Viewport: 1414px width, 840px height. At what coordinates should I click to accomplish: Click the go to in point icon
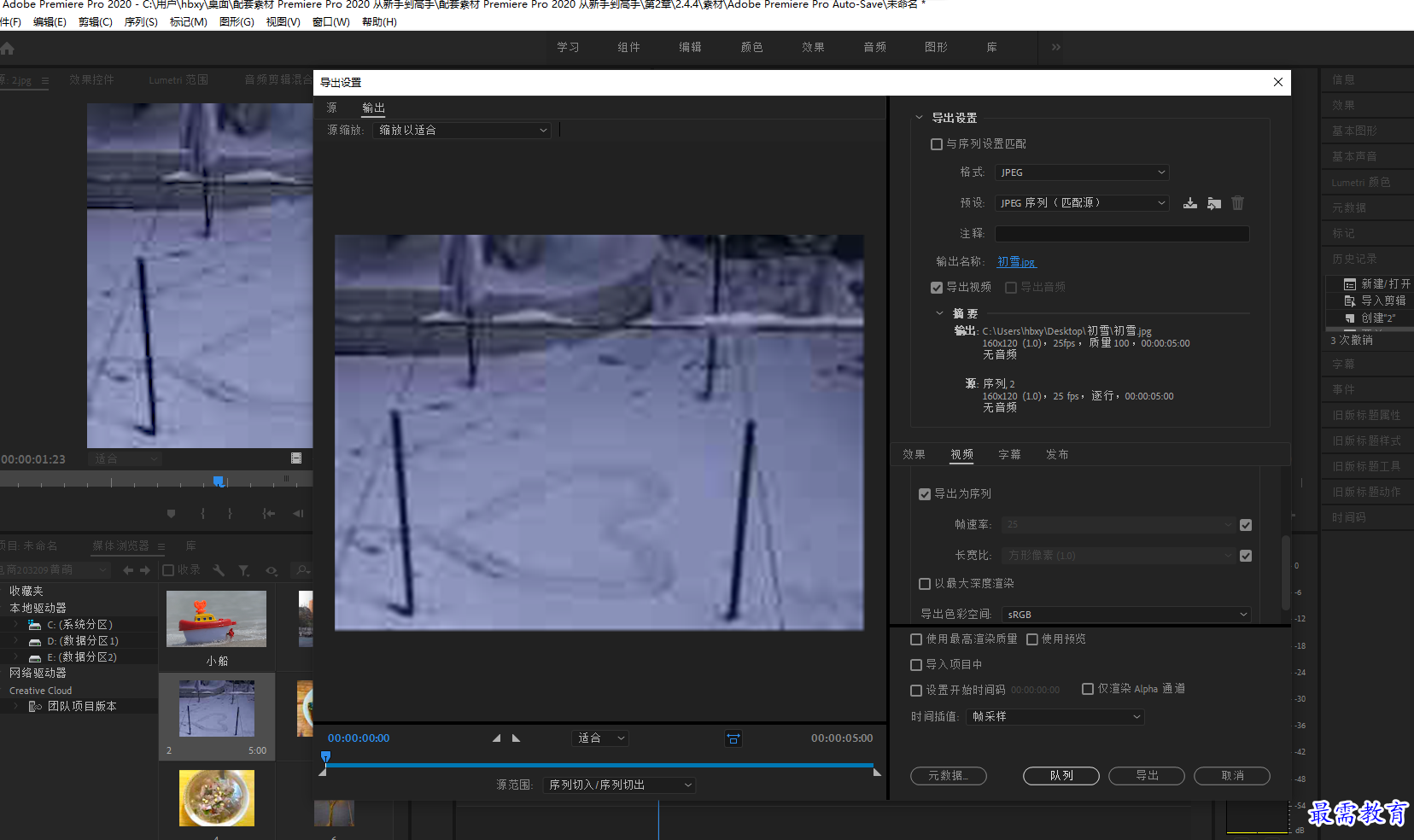point(268,514)
